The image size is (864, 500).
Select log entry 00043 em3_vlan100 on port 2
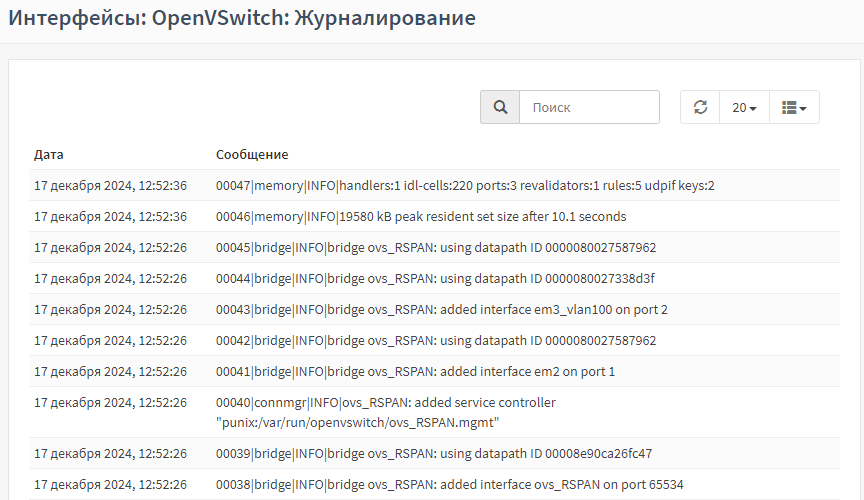434,309
